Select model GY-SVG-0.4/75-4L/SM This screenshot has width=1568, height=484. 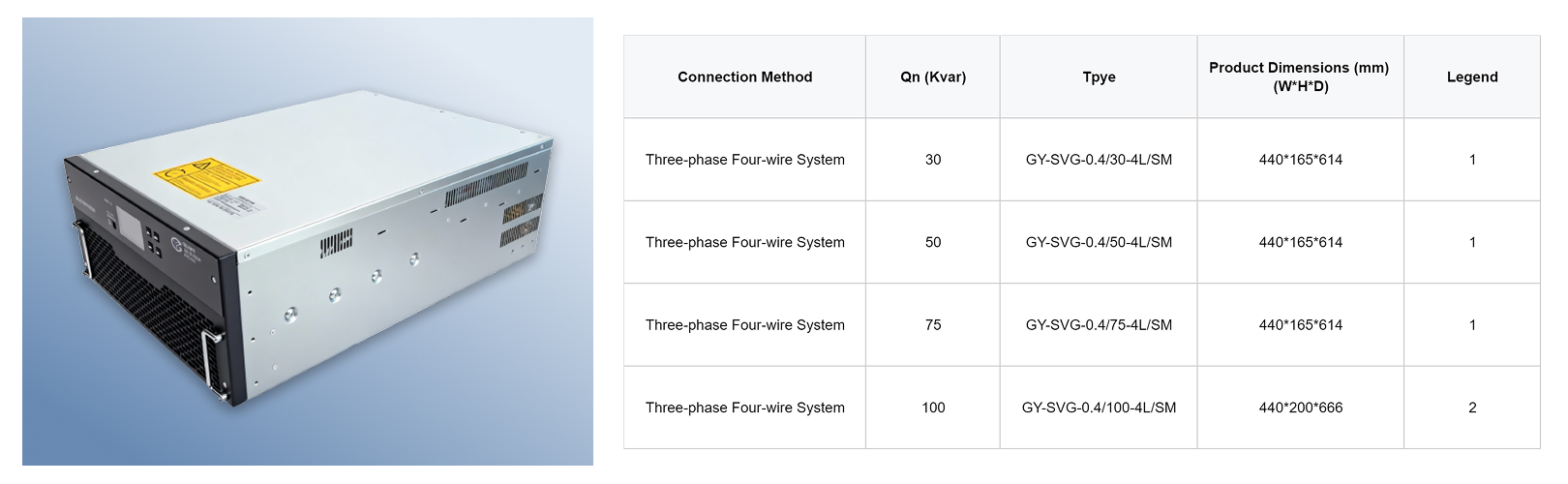[1099, 325]
